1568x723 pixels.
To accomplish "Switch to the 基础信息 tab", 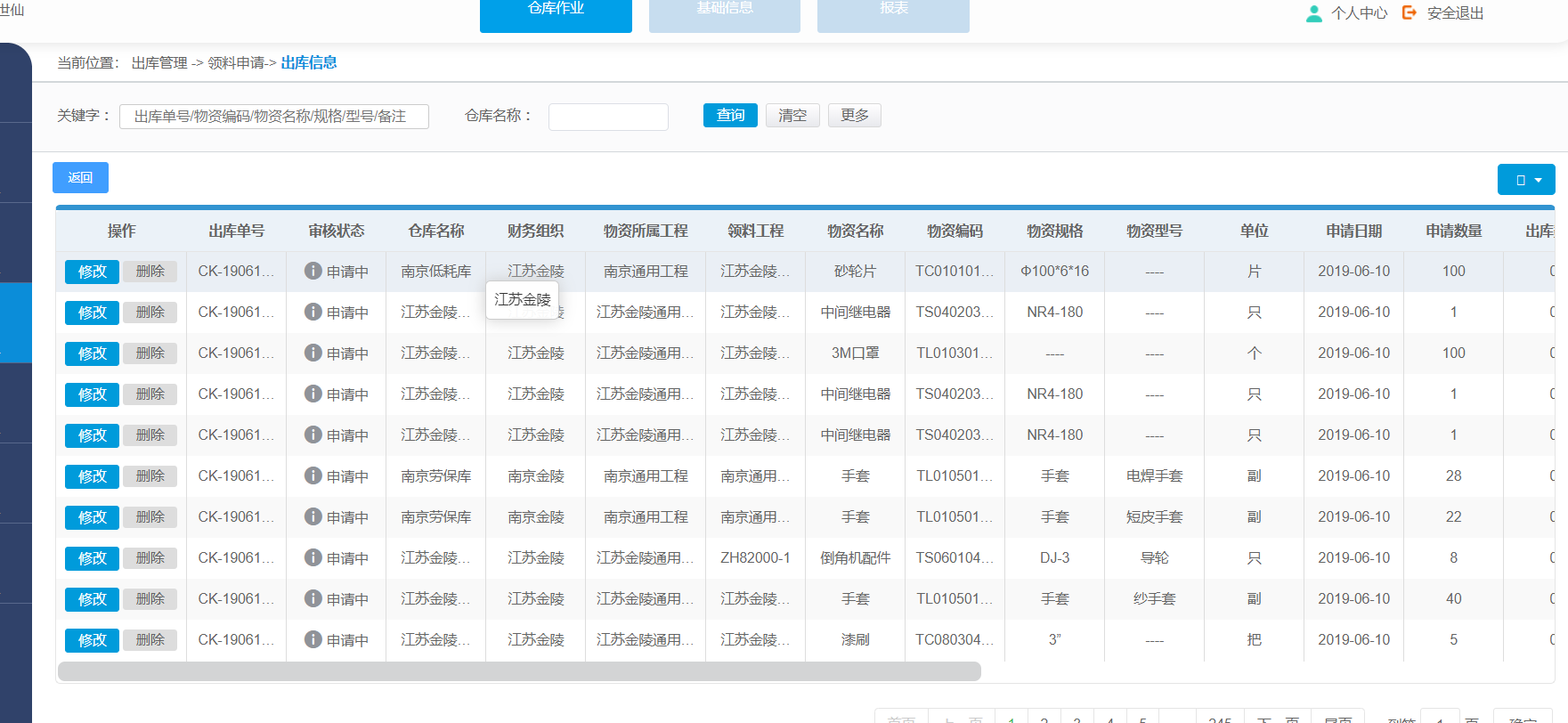I will point(724,12).
